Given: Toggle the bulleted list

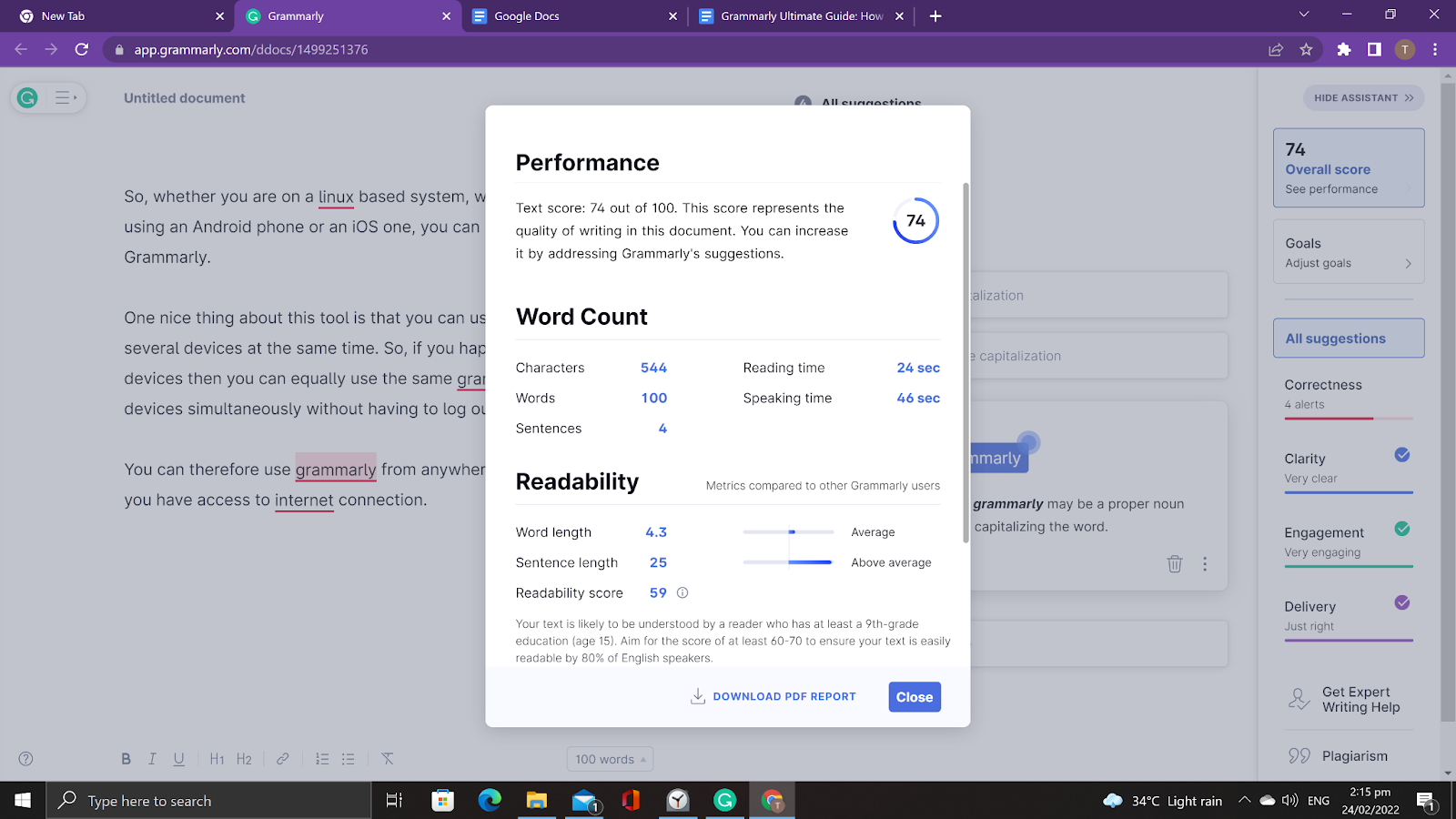Looking at the screenshot, I should click(x=349, y=759).
